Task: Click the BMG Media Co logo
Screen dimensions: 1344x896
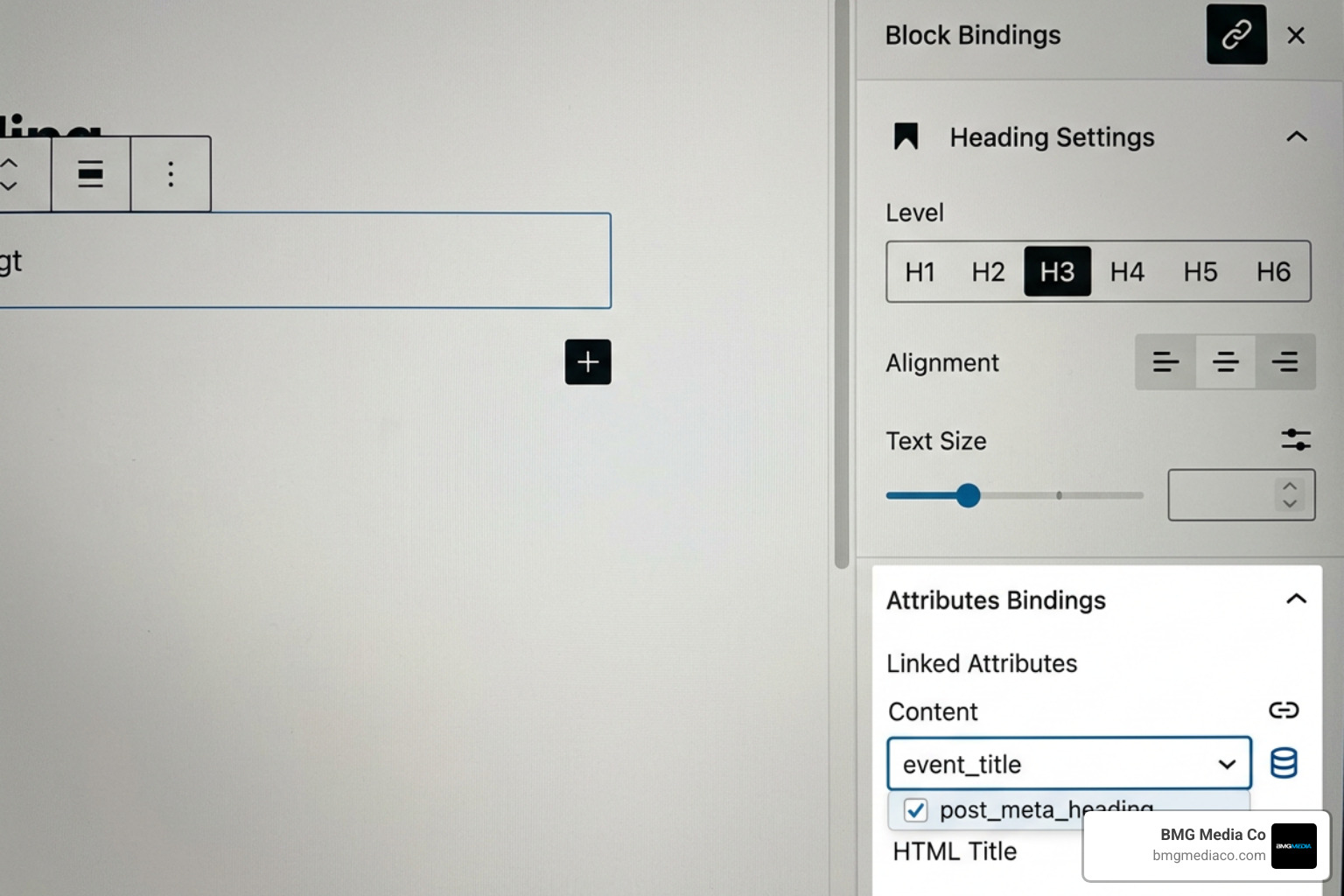Action: point(1293,845)
